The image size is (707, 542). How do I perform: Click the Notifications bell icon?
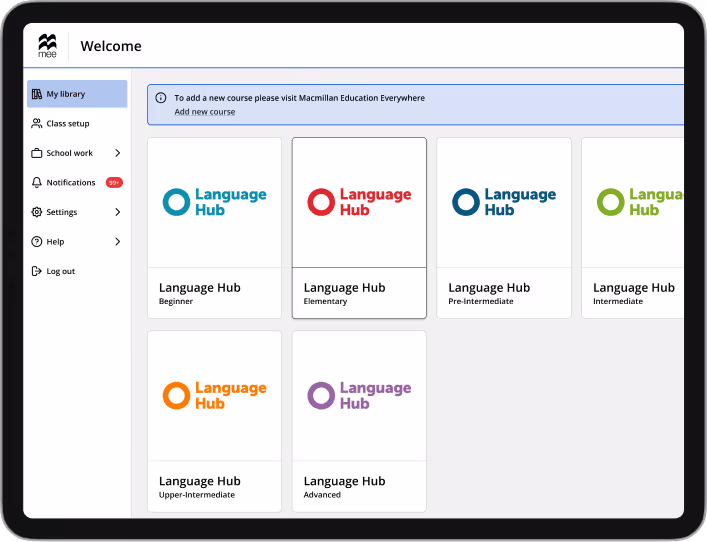click(x=37, y=183)
